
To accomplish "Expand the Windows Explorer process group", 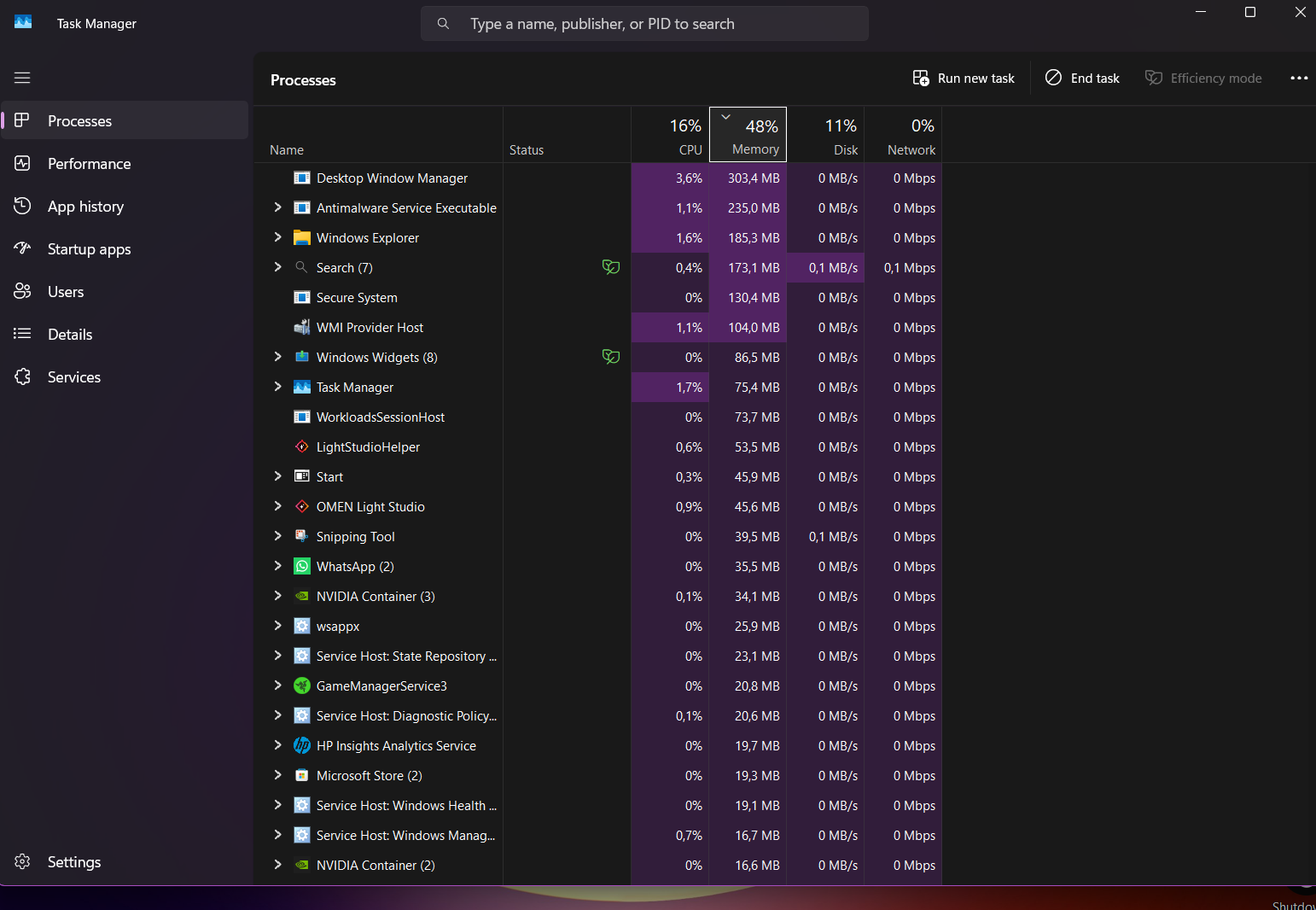I will 277,237.
